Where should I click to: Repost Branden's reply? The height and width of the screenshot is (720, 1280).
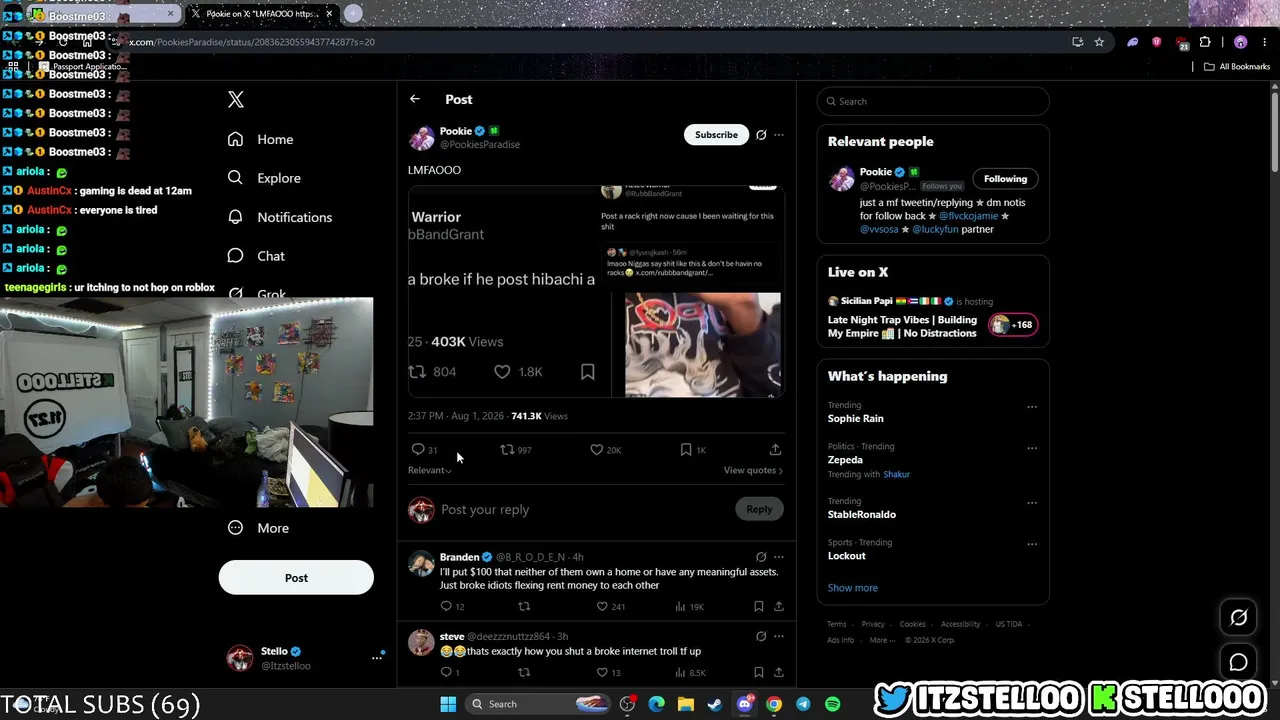pyautogui.click(x=523, y=606)
